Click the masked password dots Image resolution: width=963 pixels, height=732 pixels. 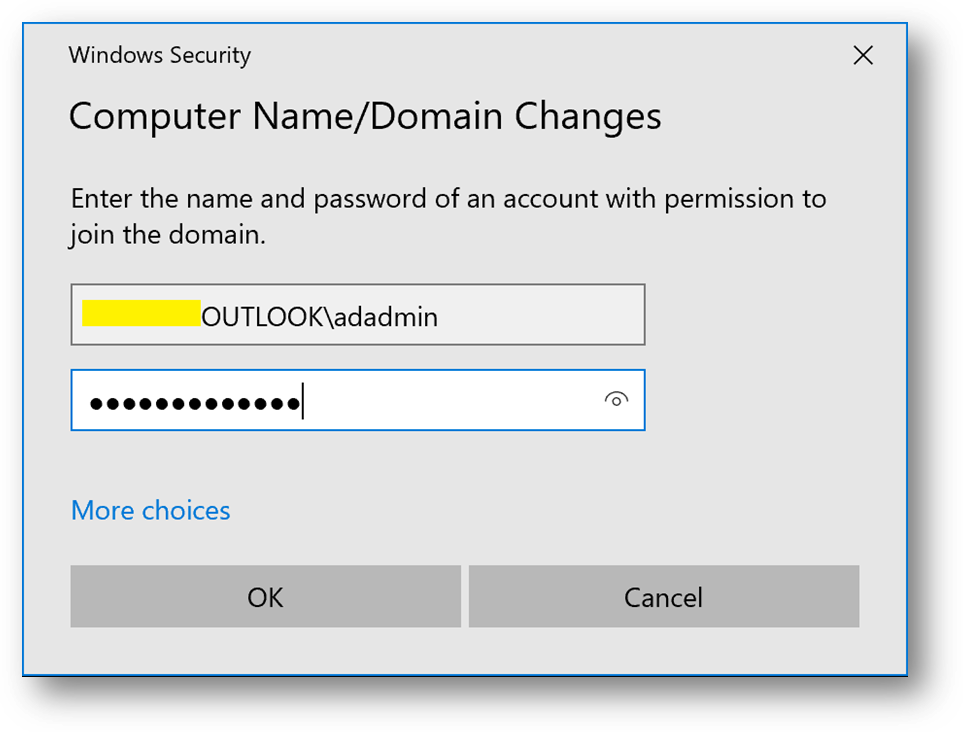click(x=194, y=403)
